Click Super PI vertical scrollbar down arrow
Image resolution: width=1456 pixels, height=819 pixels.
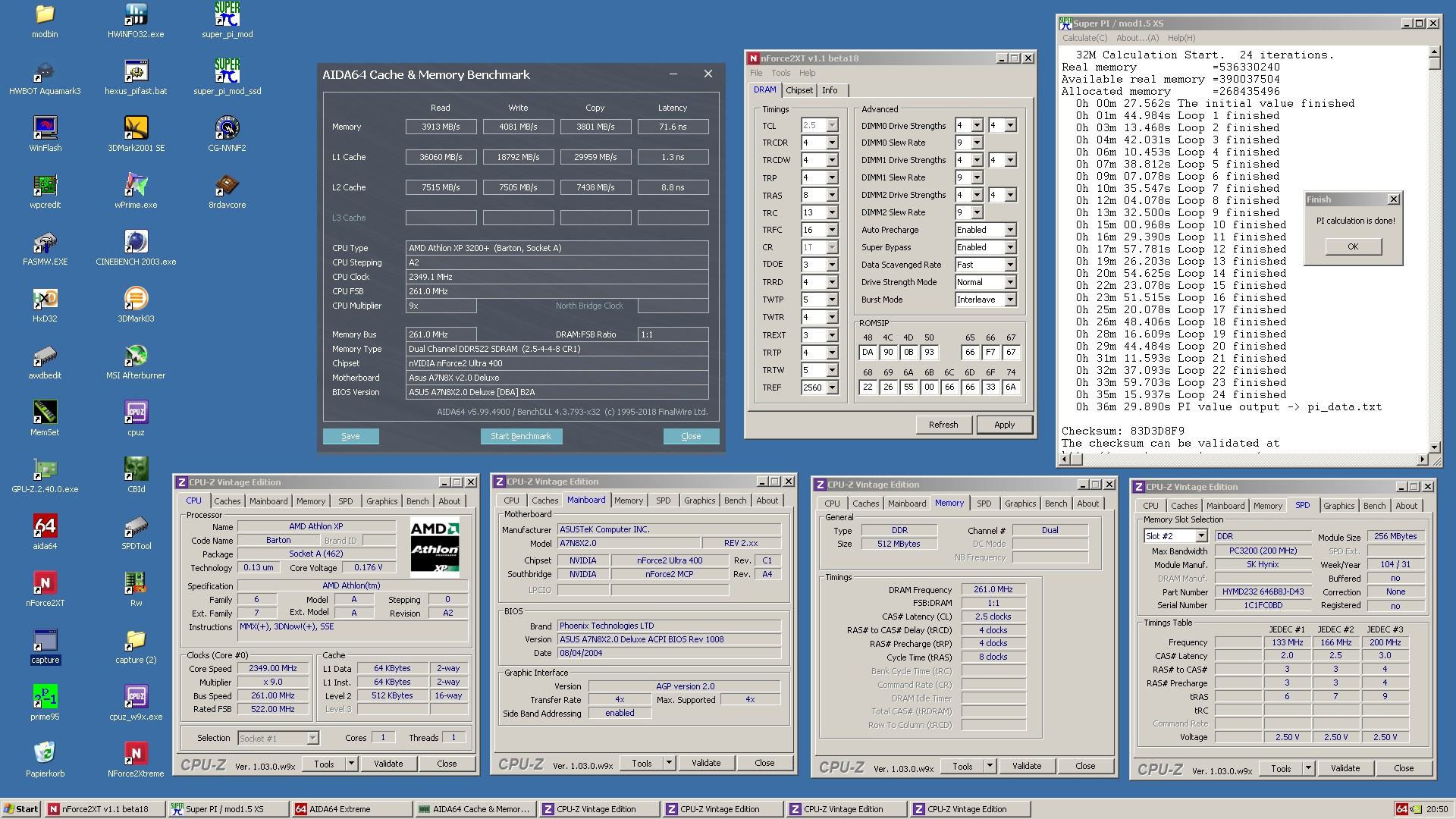click(x=1434, y=447)
